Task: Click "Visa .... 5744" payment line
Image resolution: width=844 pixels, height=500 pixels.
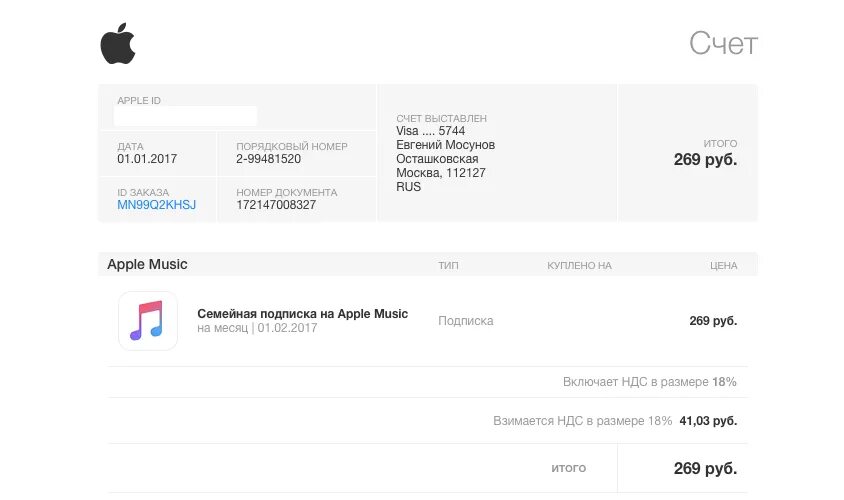Action: (x=430, y=131)
